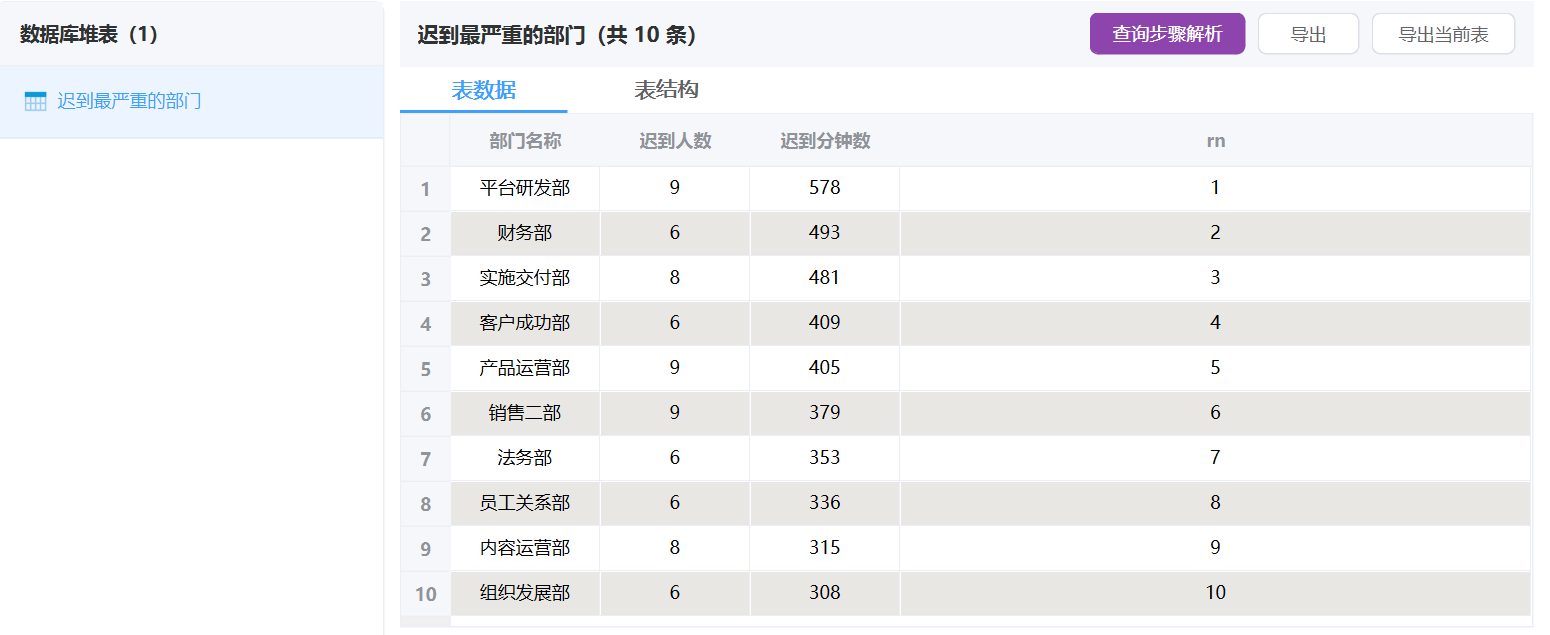Click row number 10 header

425,594
